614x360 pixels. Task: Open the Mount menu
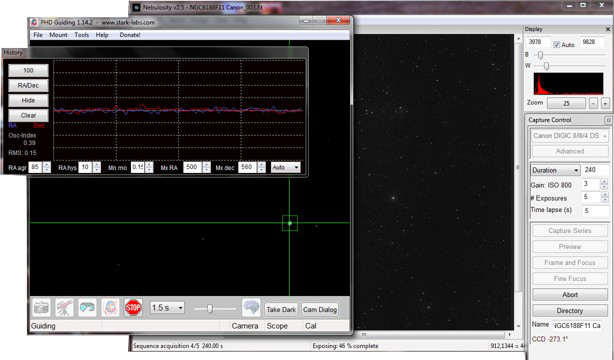[58, 35]
